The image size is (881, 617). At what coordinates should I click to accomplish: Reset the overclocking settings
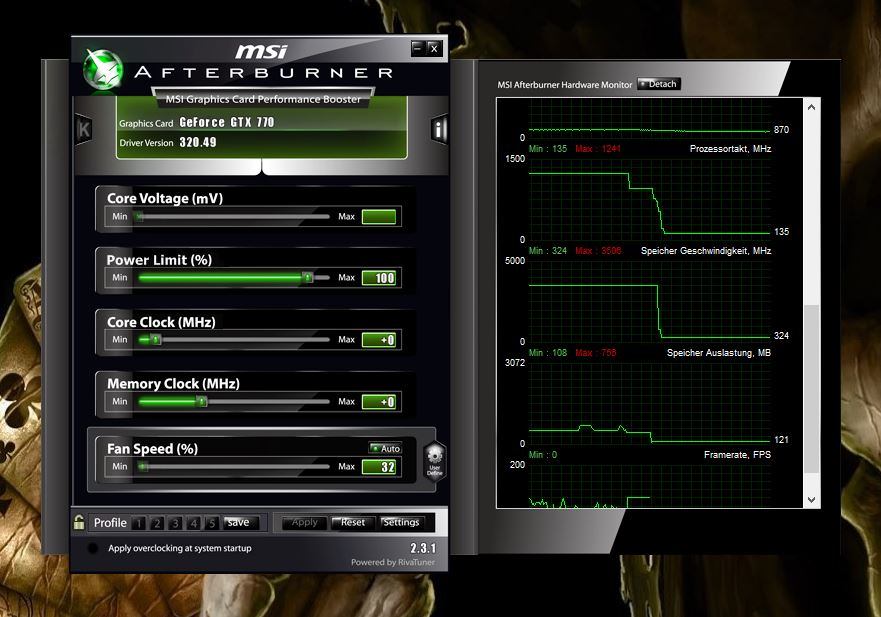[352, 523]
